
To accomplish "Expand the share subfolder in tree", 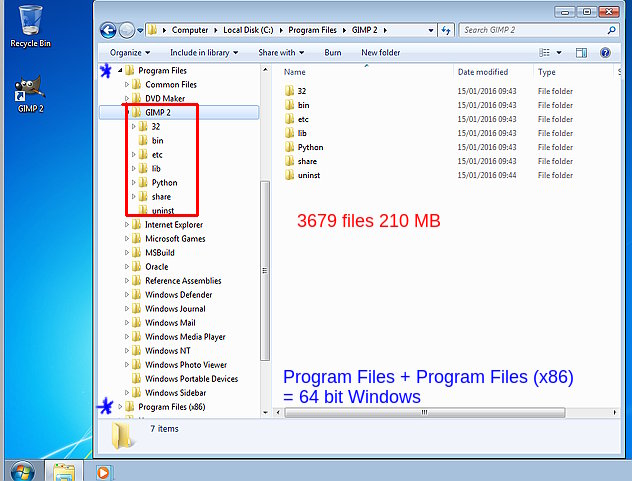I will [133, 197].
